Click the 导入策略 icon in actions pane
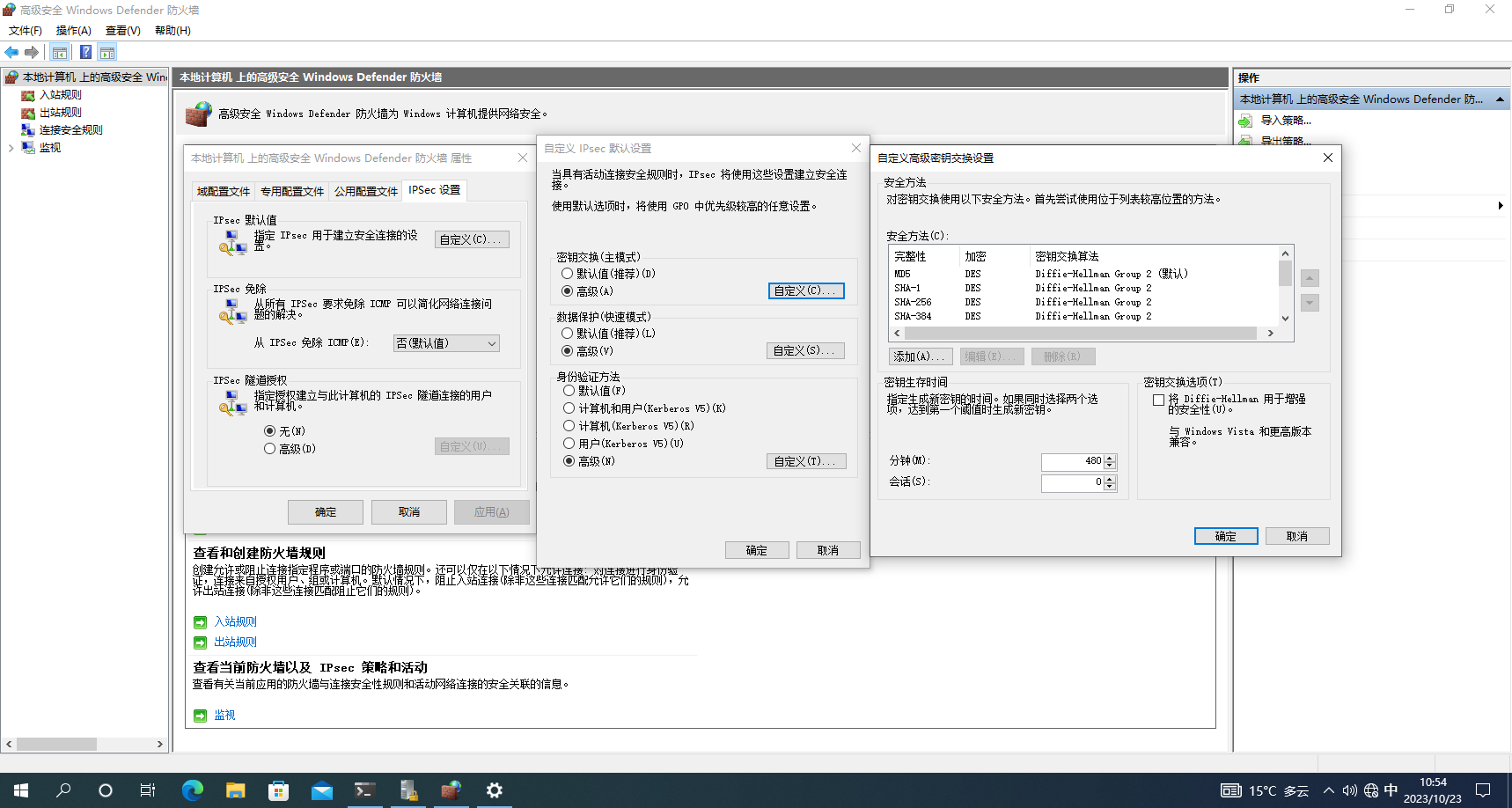The image size is (1512, 808). (x=1246, y=121)
